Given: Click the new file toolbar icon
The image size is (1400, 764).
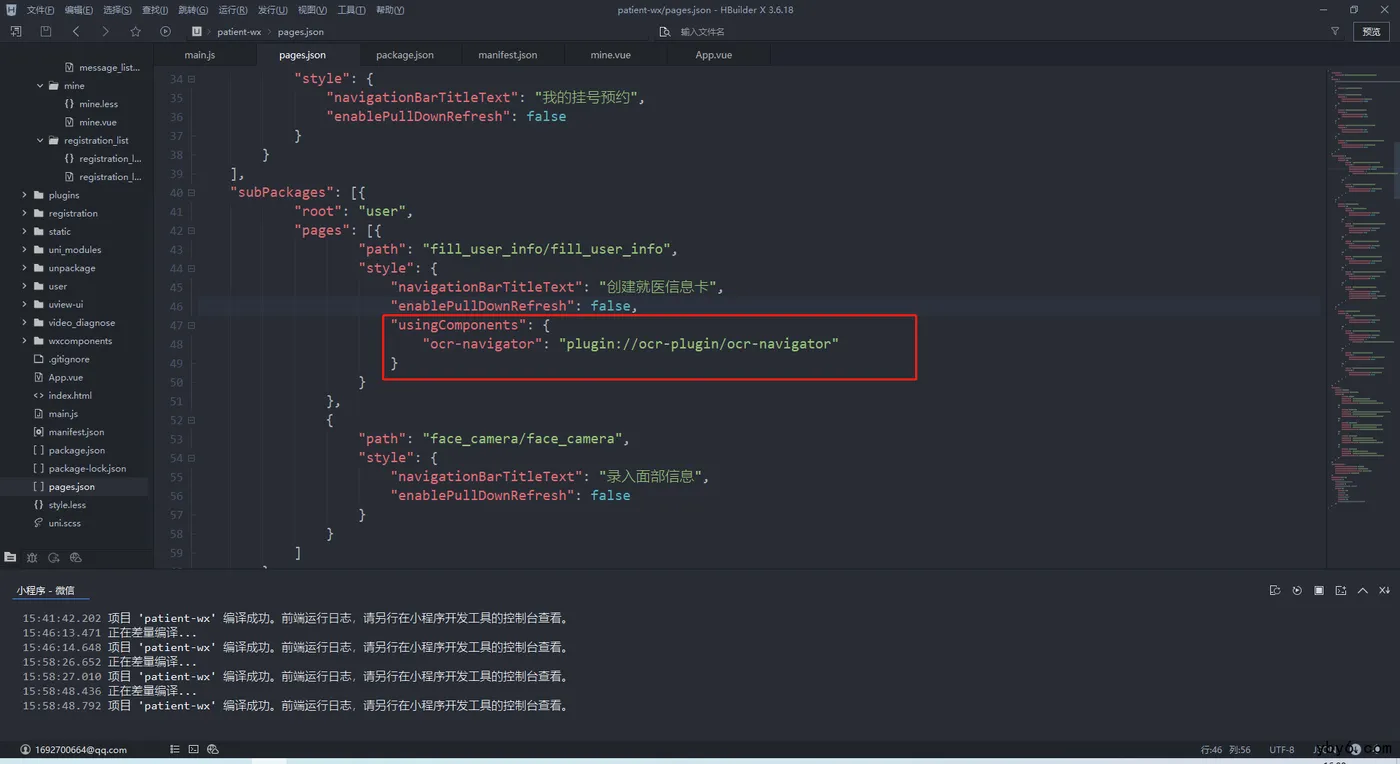Looking at the screenshot, I should point(16,32).
